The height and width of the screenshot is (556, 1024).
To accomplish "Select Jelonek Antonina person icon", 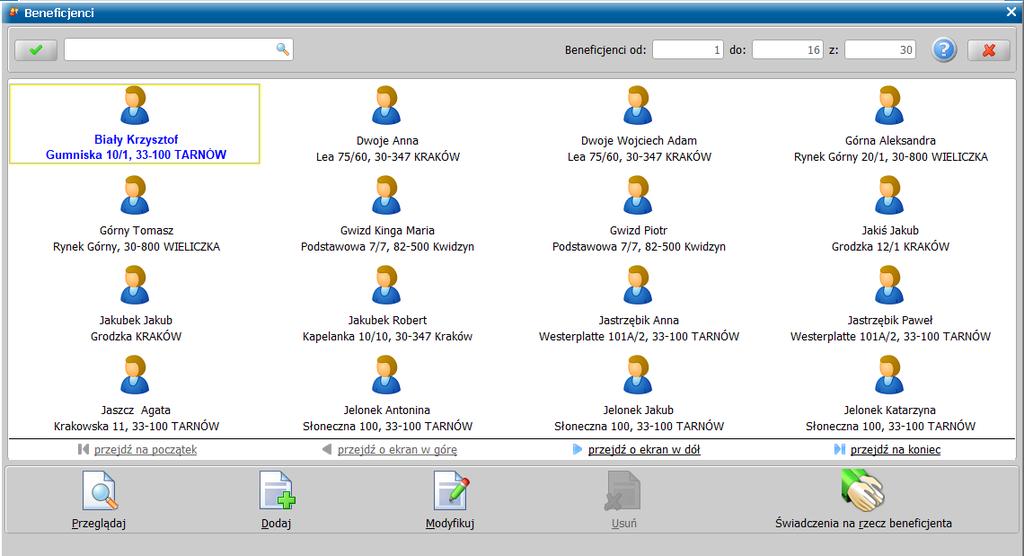I will tap(386, 374).
